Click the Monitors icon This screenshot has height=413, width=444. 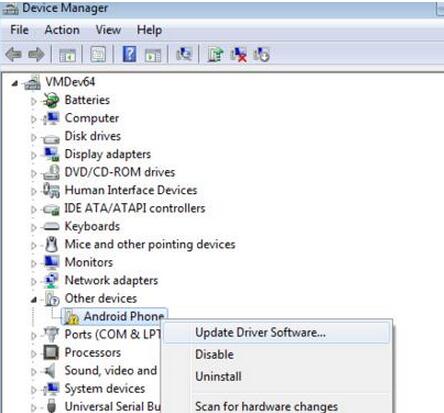pyautogui.click(x=51, y=262)
